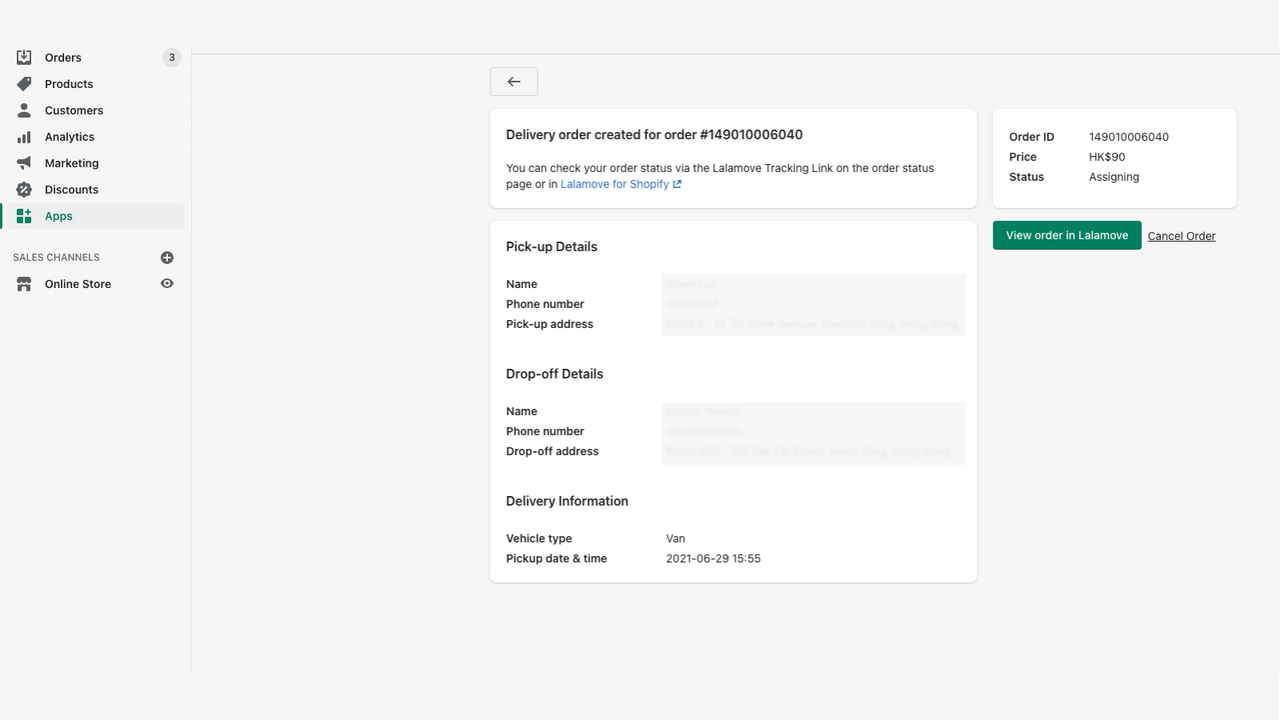Image resolution: width=1280 pixels, height=720 pixels.
Task: Open Orders from the sidebar icon
Action: click(24, 57)
